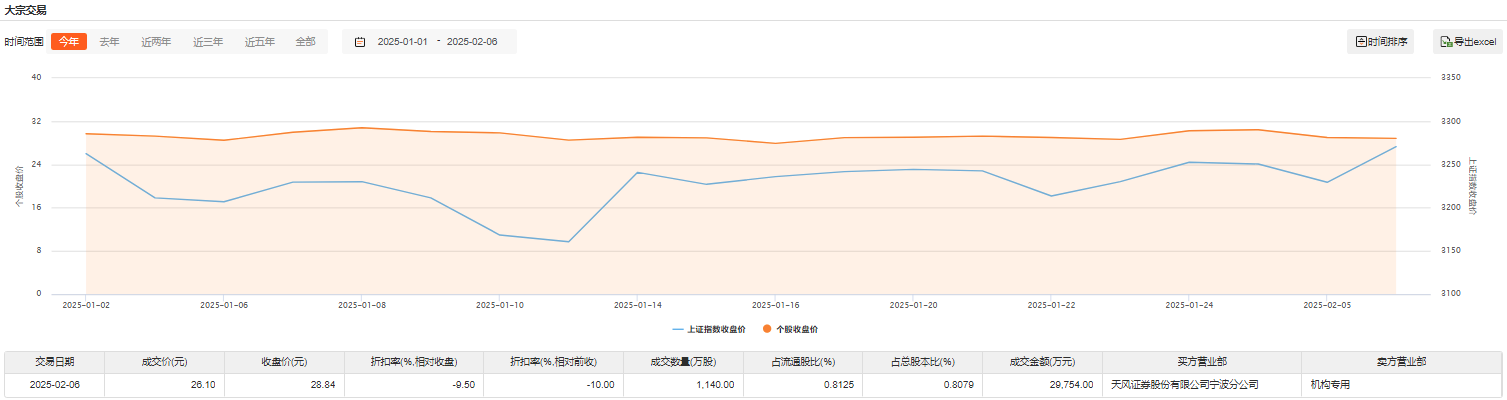Click buyer 天风证券股份有限公司宁波分公司 cell

click(x=1184, y=384)
